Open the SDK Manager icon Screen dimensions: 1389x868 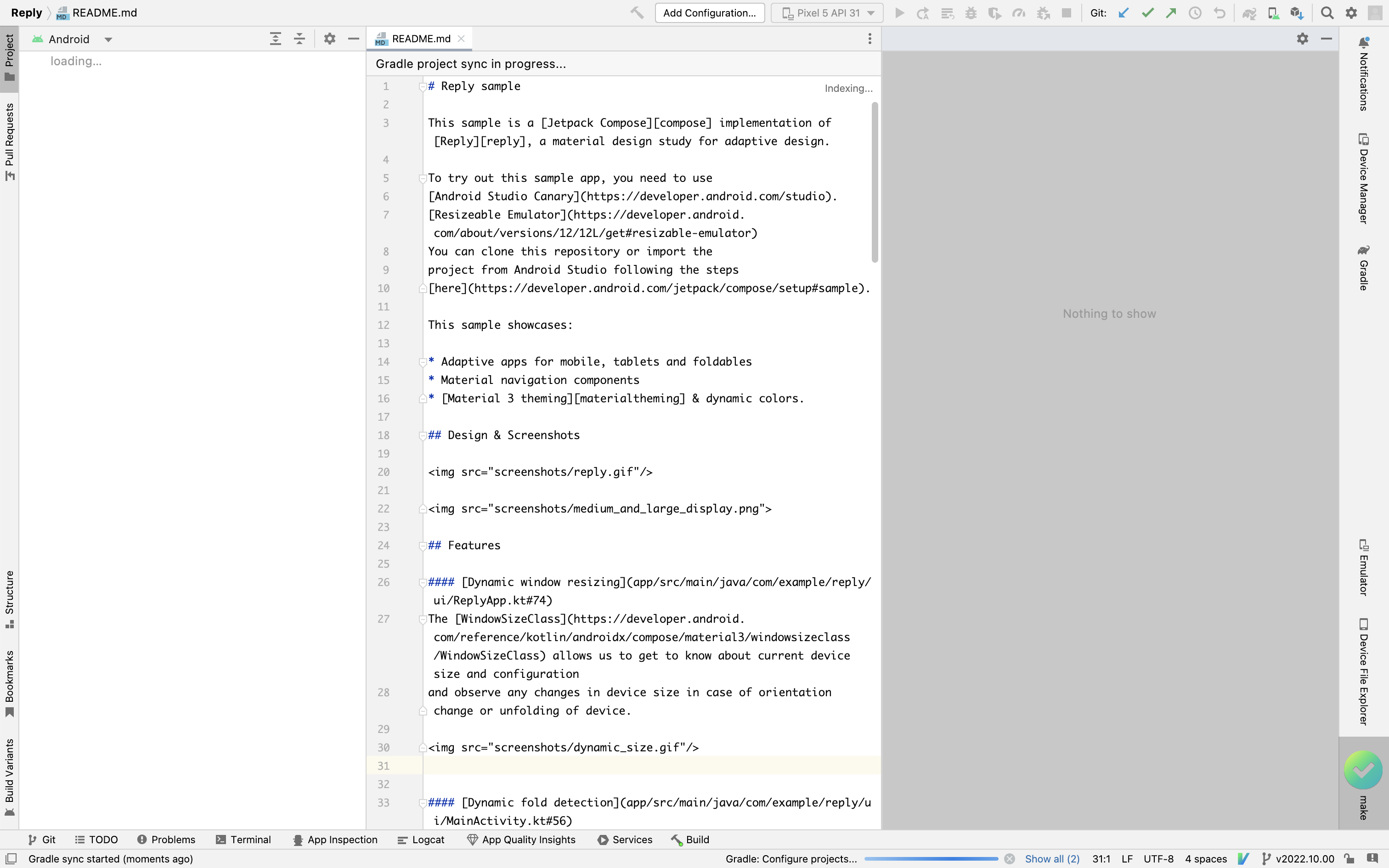[1297, 13]
